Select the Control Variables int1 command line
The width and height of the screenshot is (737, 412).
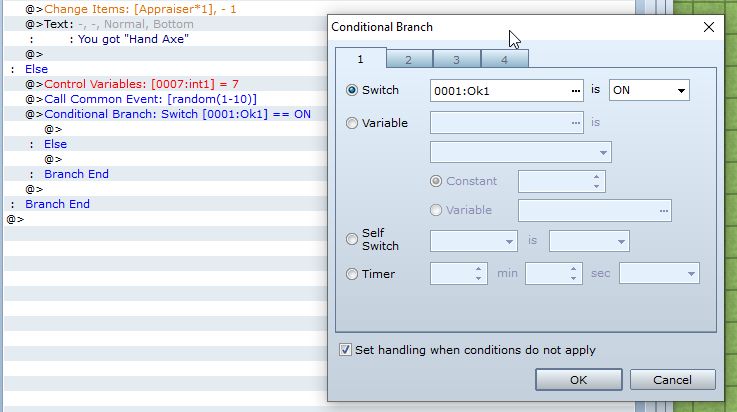[x=141, y=84]
